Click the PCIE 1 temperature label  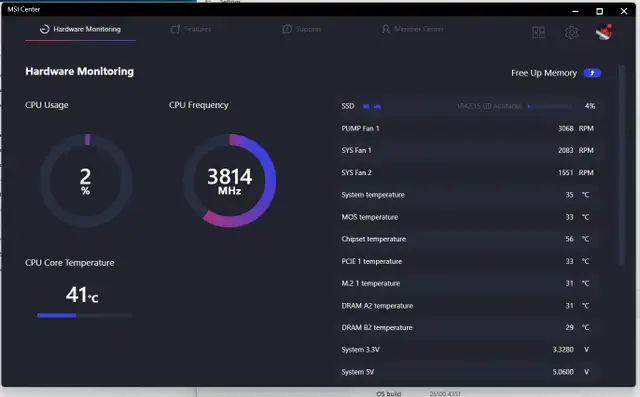[x=372, y=261]
